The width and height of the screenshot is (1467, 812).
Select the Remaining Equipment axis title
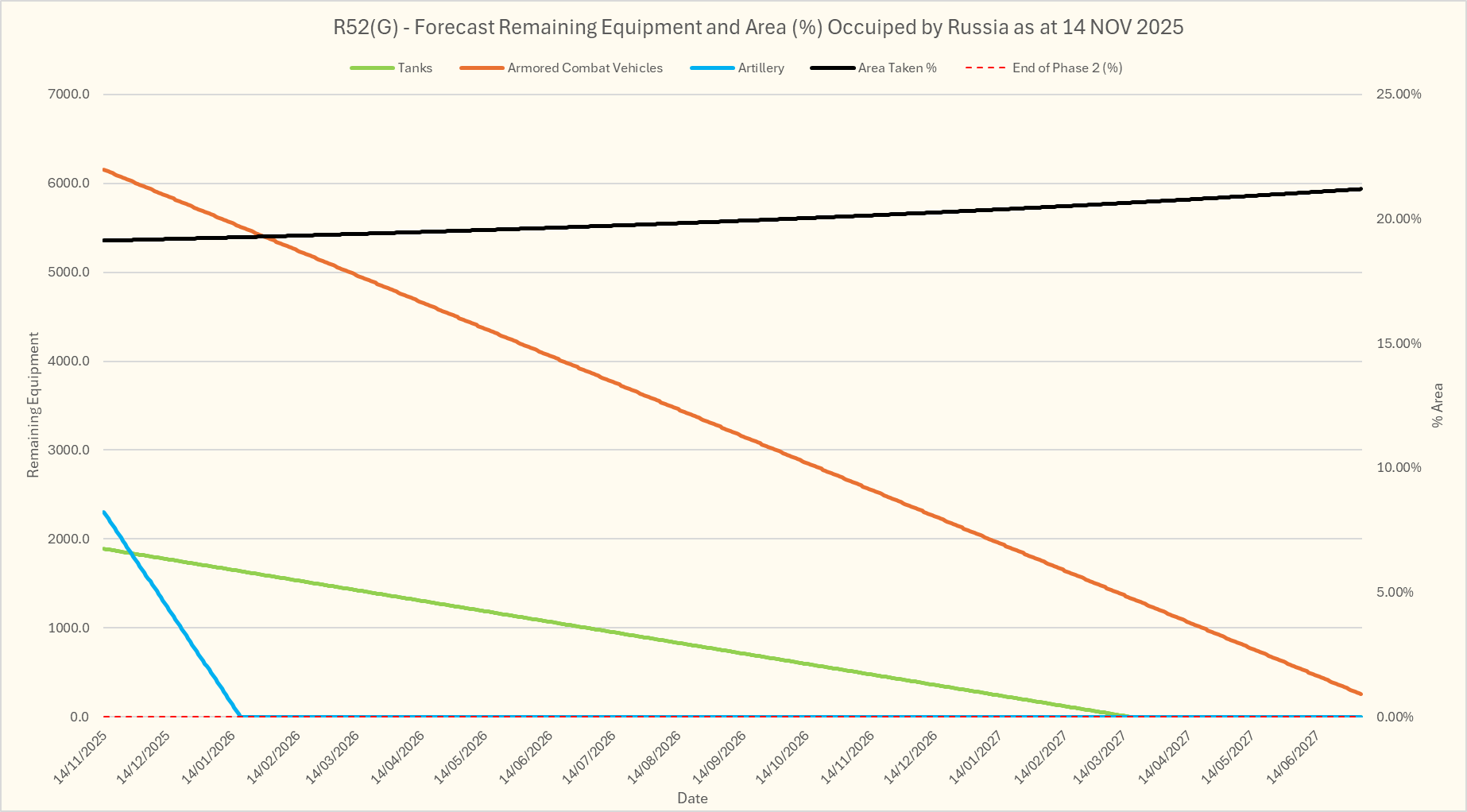(33, 405)
